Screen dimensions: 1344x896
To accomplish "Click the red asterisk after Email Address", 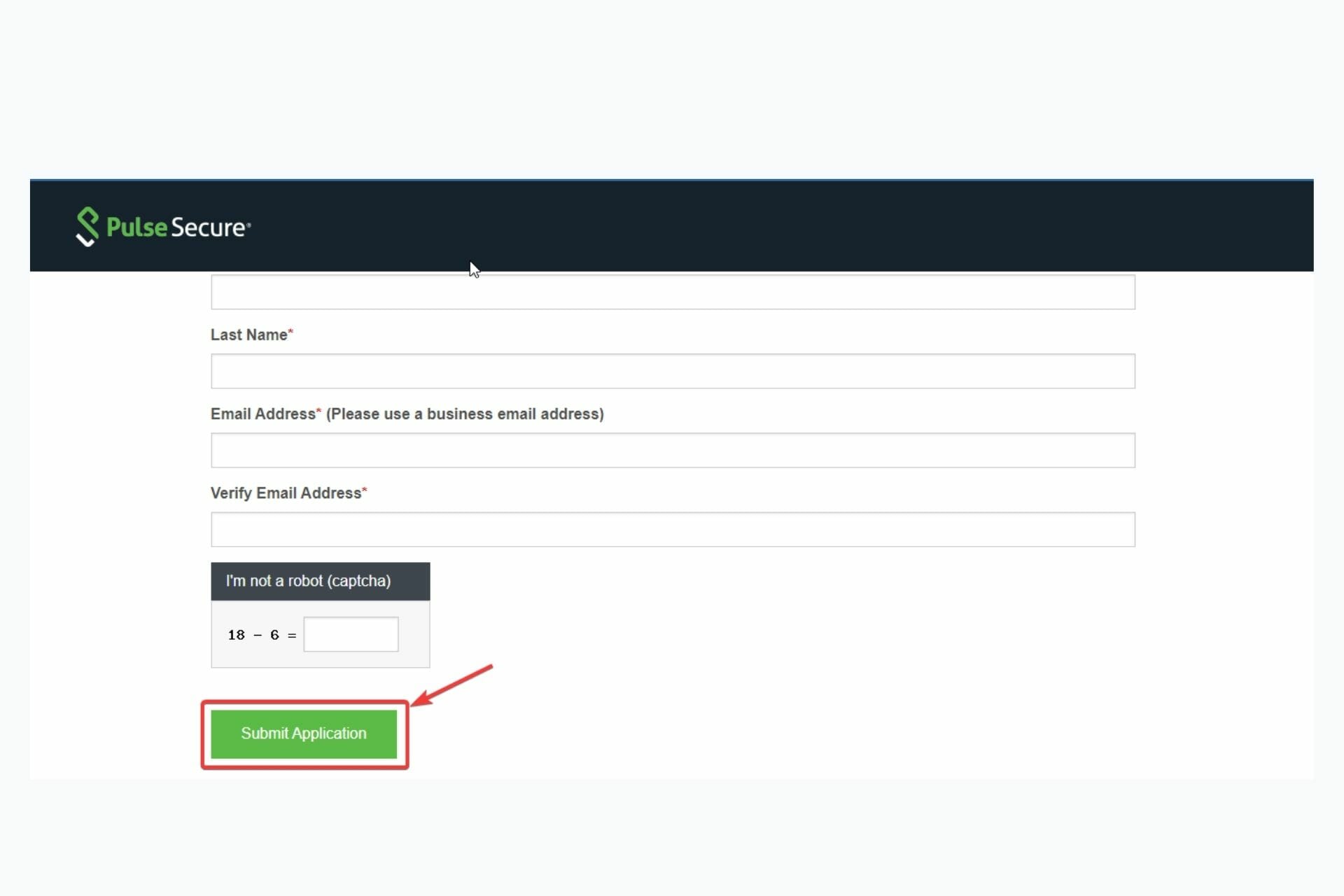I will [x=319, y=410].
